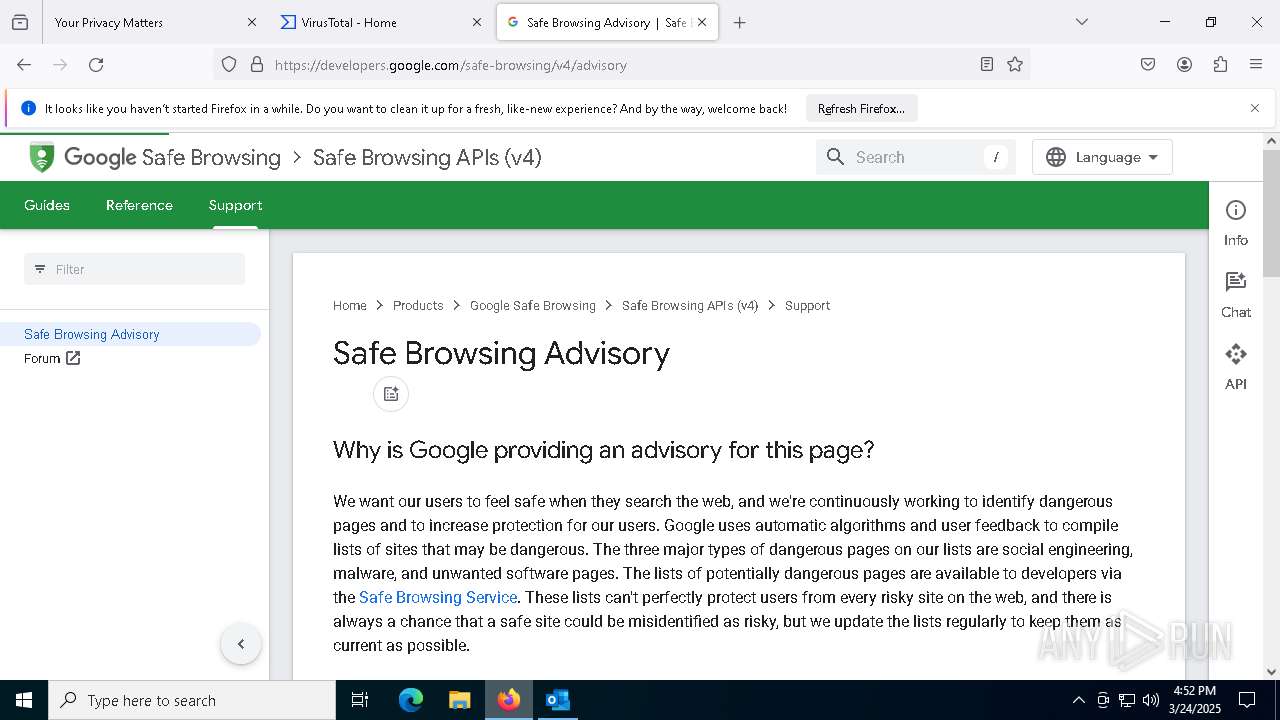This screenshot has width=1280, height=720.
Task: Open tracking protection shield icon
Action: pos(229,65)
